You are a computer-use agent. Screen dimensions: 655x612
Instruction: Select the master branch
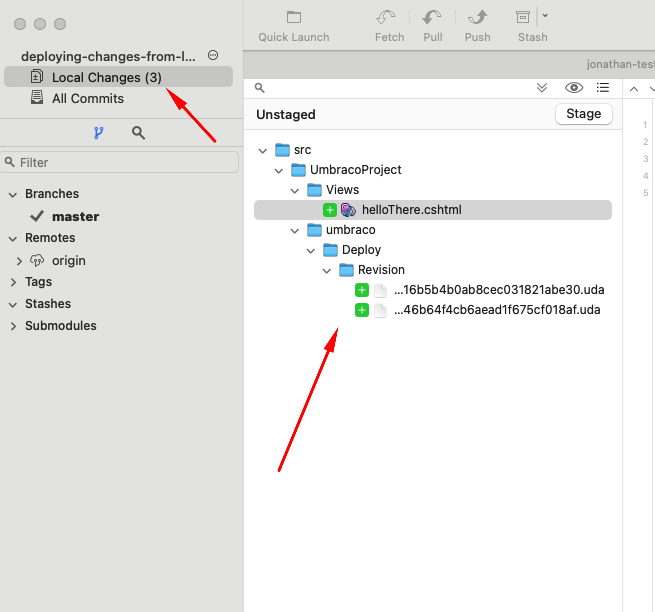click(75, 216)
